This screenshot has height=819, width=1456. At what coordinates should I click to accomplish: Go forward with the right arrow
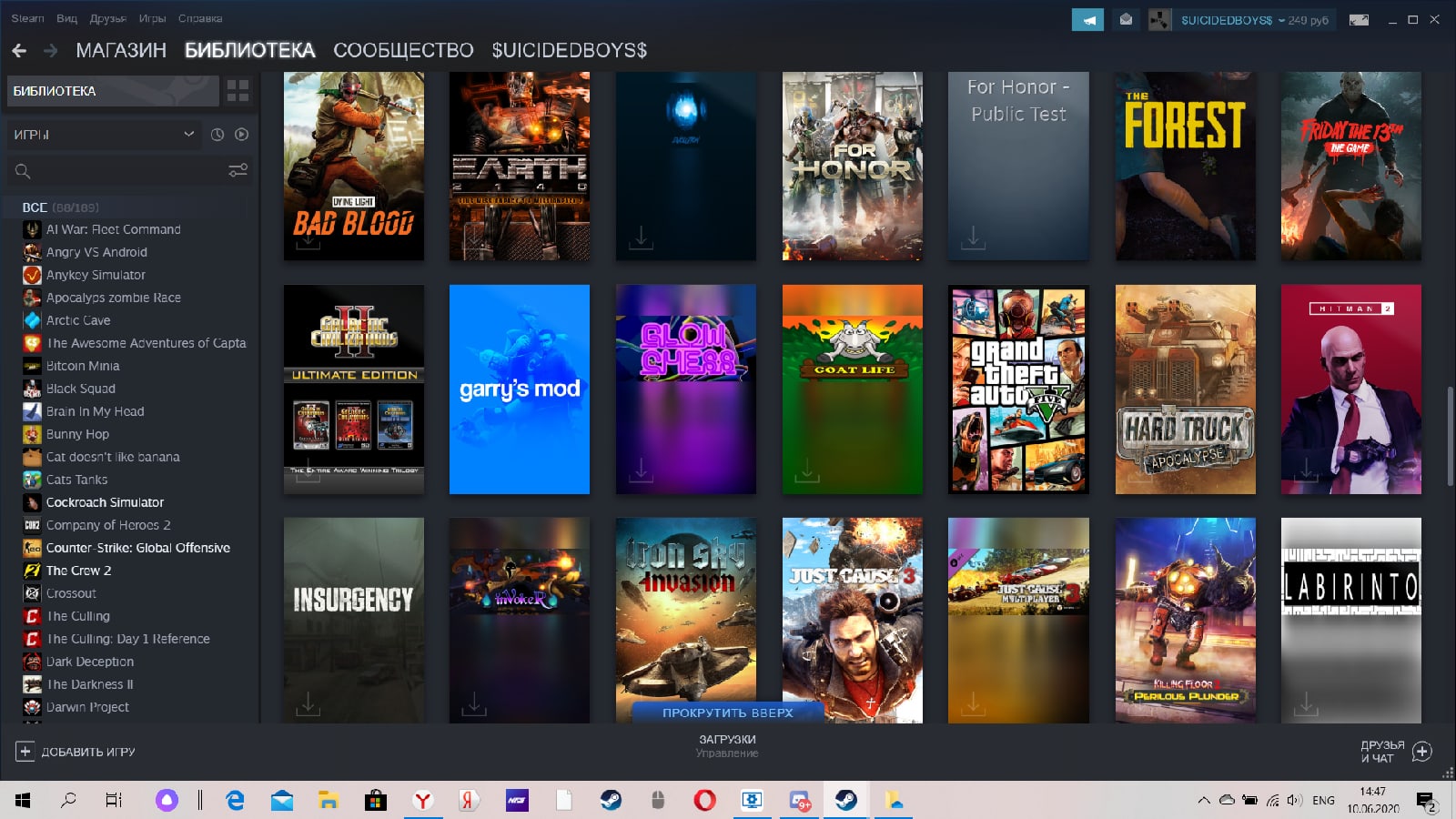(x=51, y=51)
